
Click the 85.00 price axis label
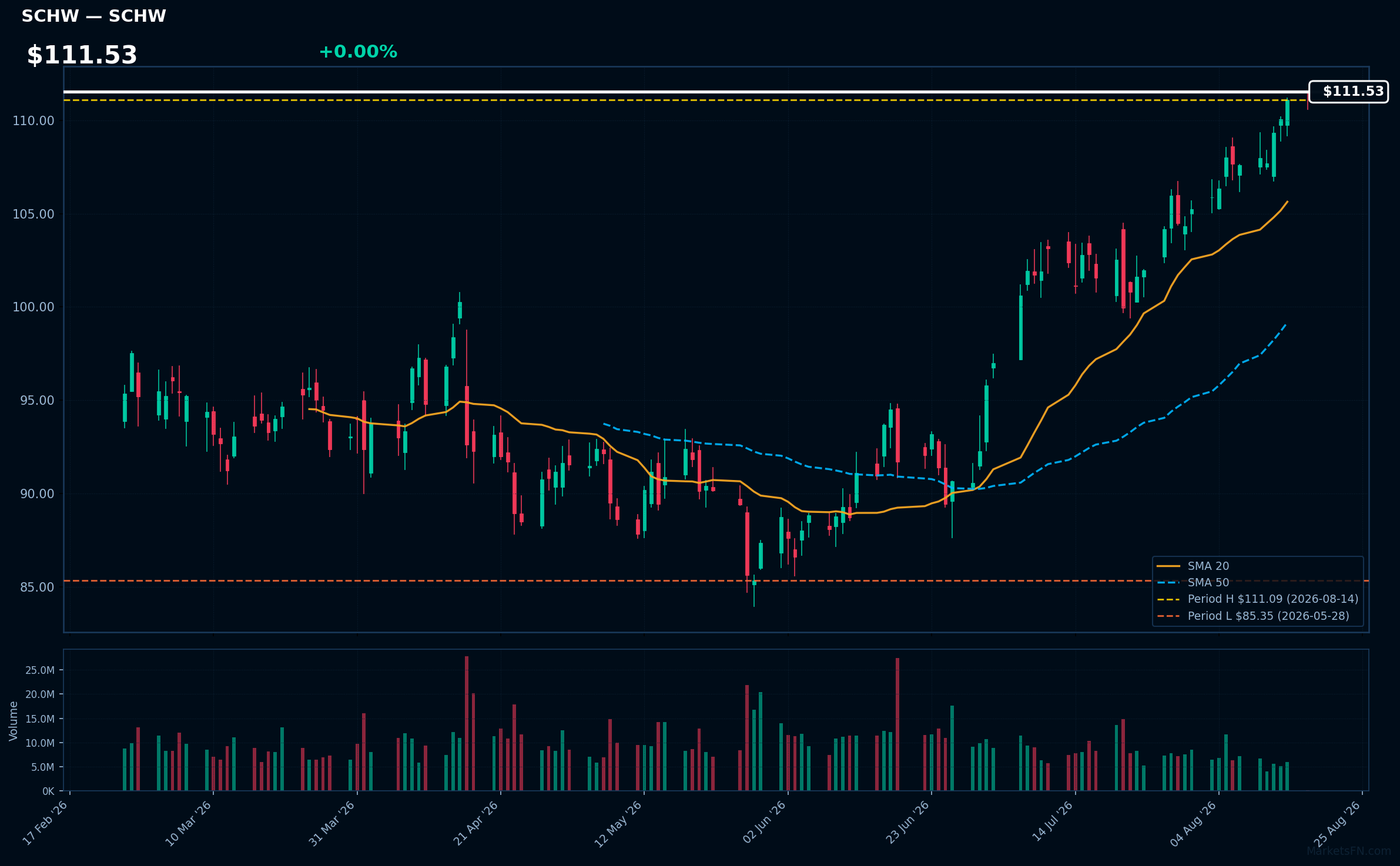click(37, 588)
